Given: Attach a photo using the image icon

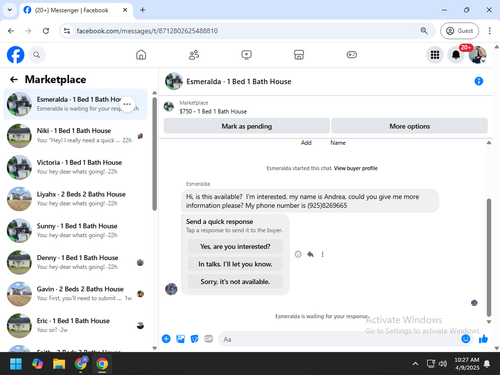Looking at the screenshot, I should point(180,339).
